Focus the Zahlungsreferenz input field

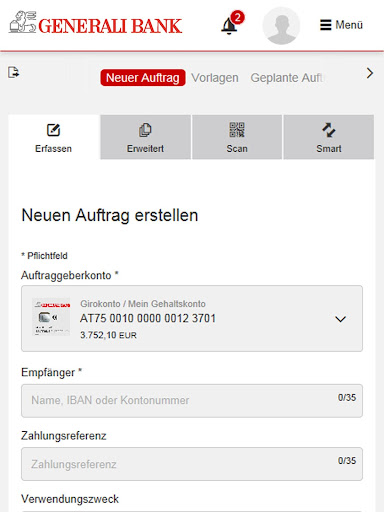click(x=192, y=464)
